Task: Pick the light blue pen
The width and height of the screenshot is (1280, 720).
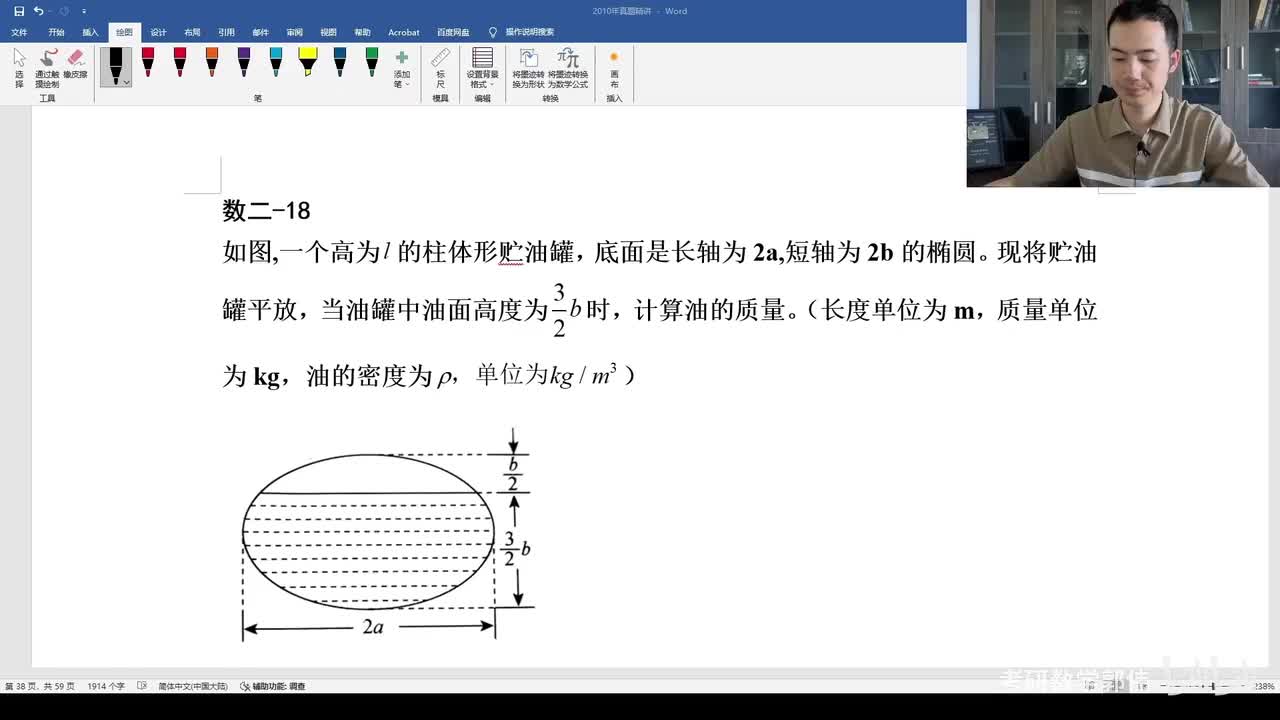Action: pyautogui.click(x=276, y=62)
